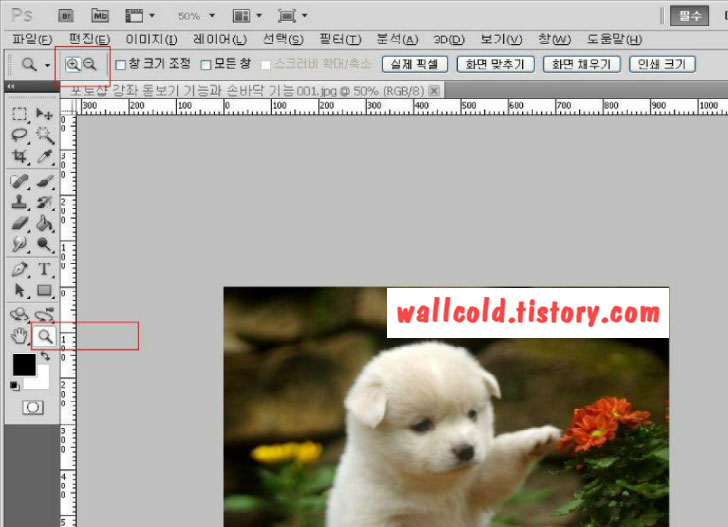Image resolution: width=728 pixels, height=527 pixels.
Task: Select the Horizontal Type tool
Action: pos(45,269)
